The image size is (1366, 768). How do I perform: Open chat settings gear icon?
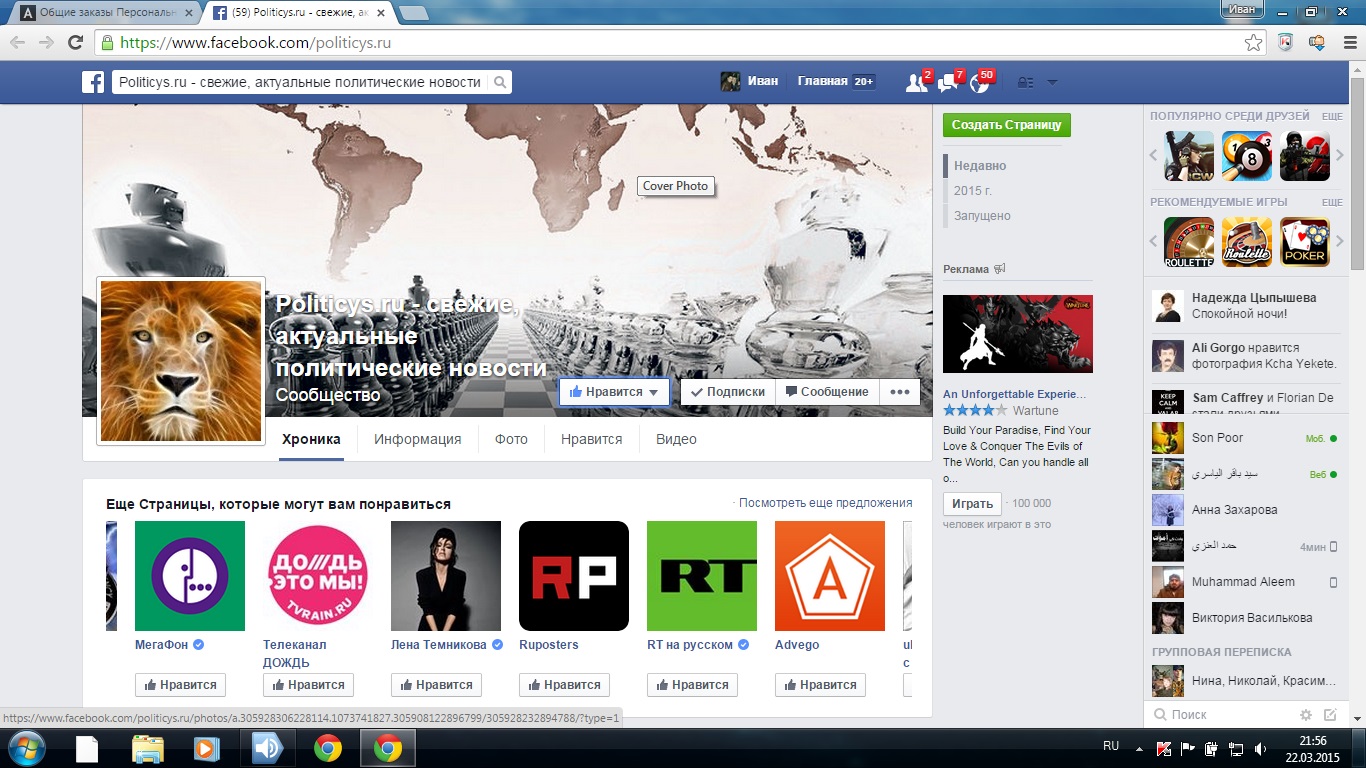tap(1306, 715)
